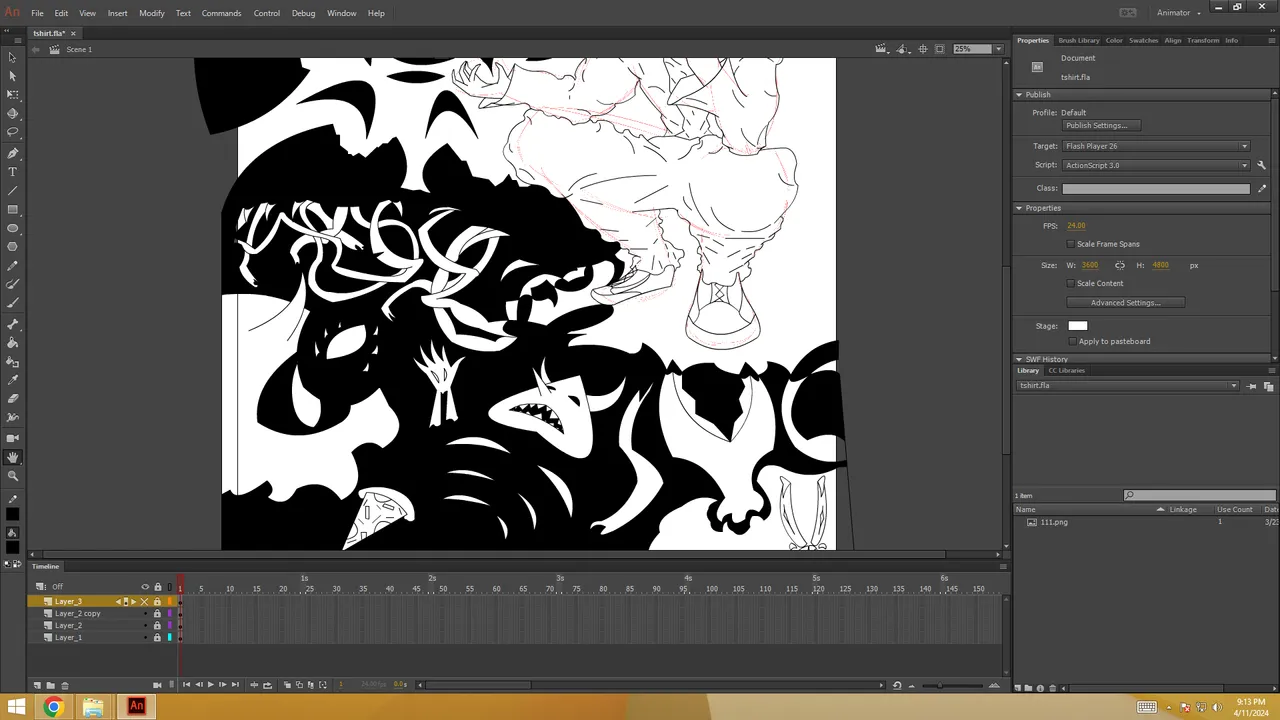Switch to the CC Libraries tab
1280x720 pixels.
(x=1066, y=370)
